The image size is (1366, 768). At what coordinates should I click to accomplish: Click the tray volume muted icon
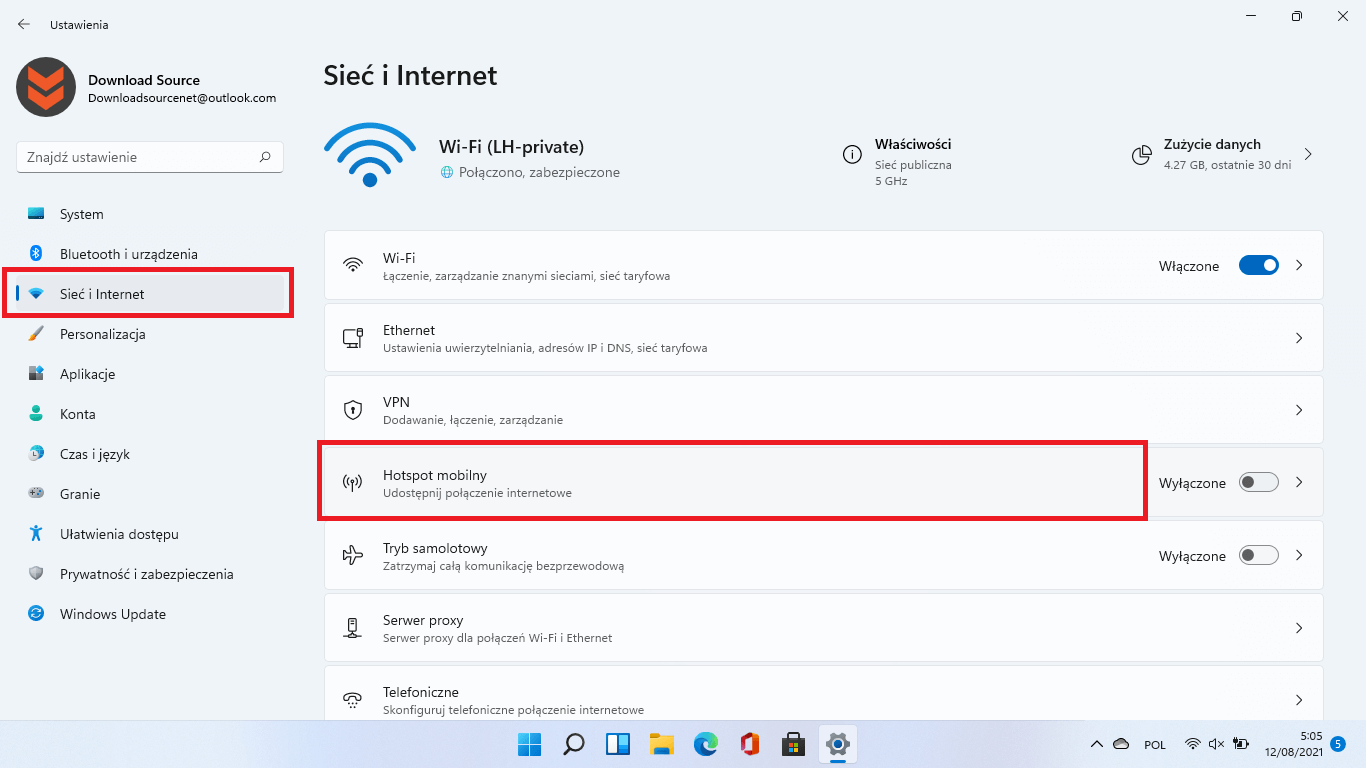[x=1217, y=744]
